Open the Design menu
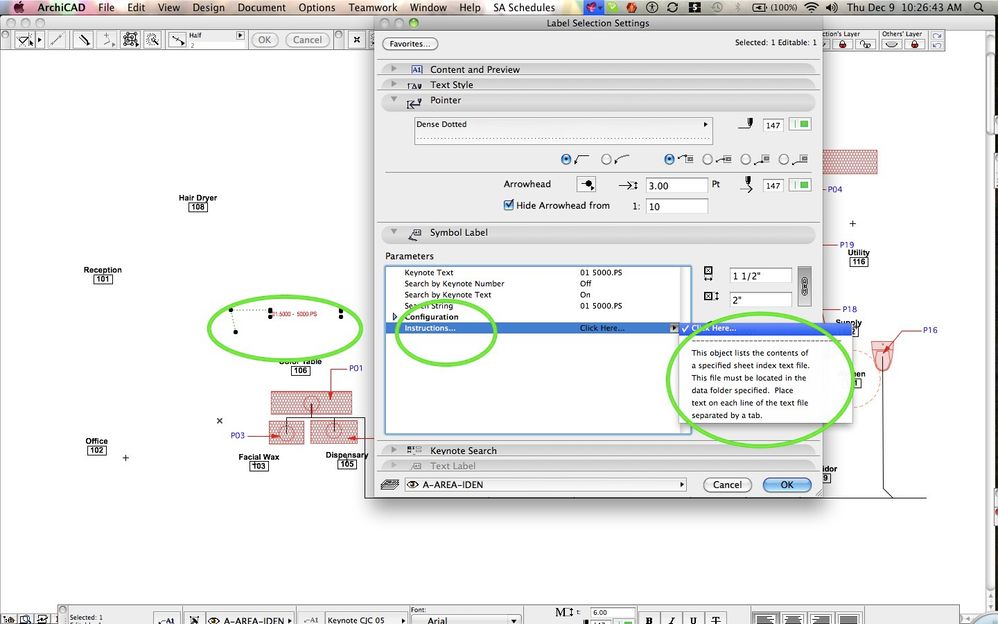This screenshot has width=998, height=624. [208, 8]
